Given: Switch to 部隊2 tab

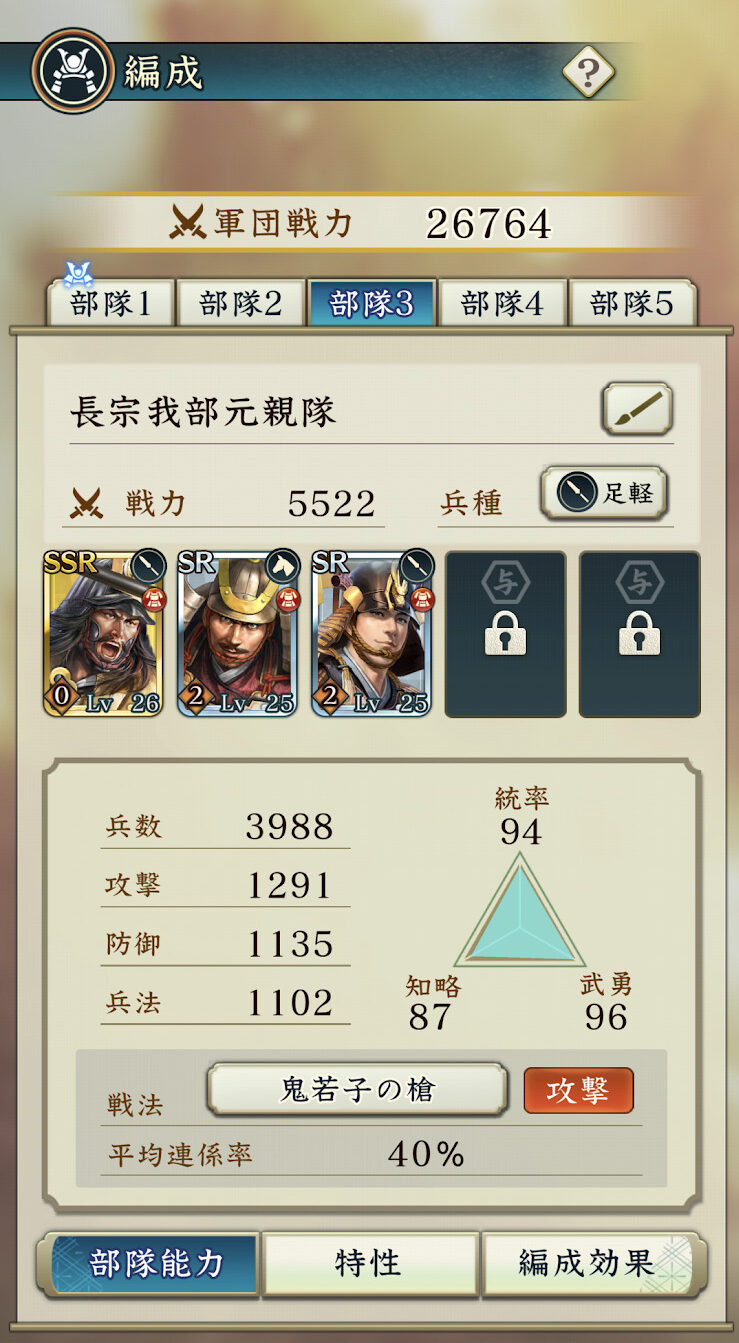Looking at the screenshot, I should pyautogui.click(x=240, y=303).
